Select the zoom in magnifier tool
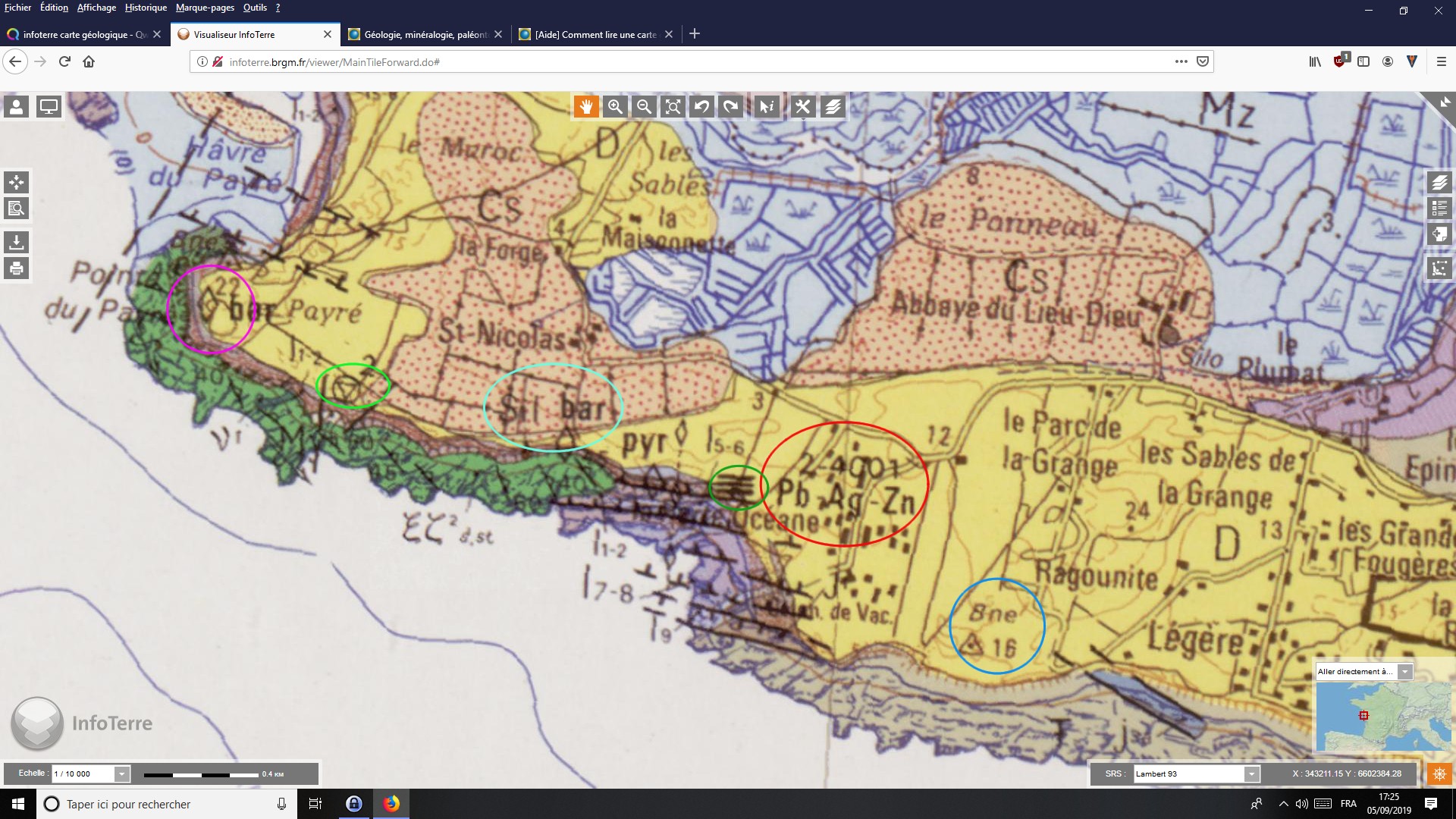 [615, 107]
